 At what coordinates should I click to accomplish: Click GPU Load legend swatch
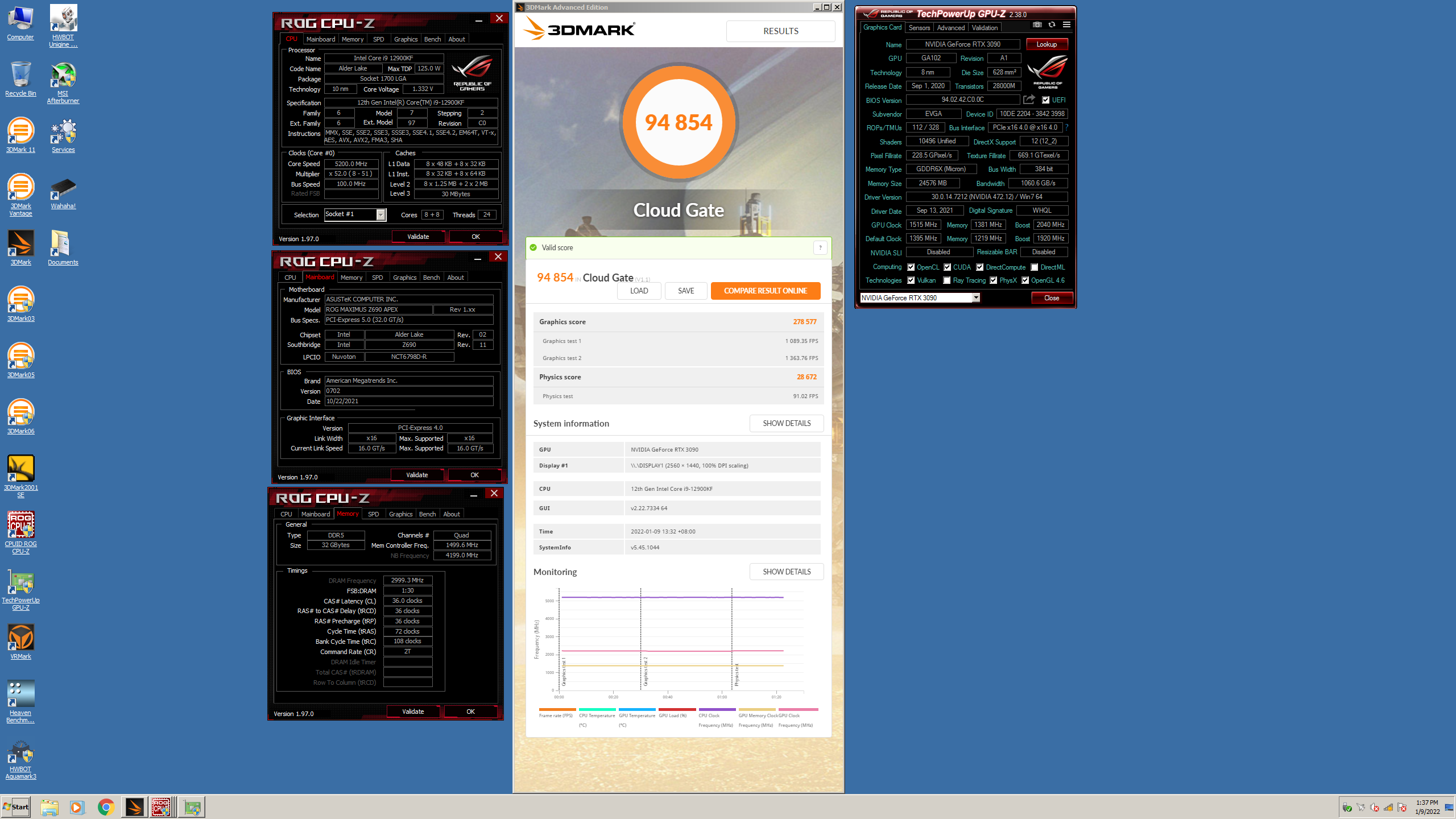pos(677,709)
